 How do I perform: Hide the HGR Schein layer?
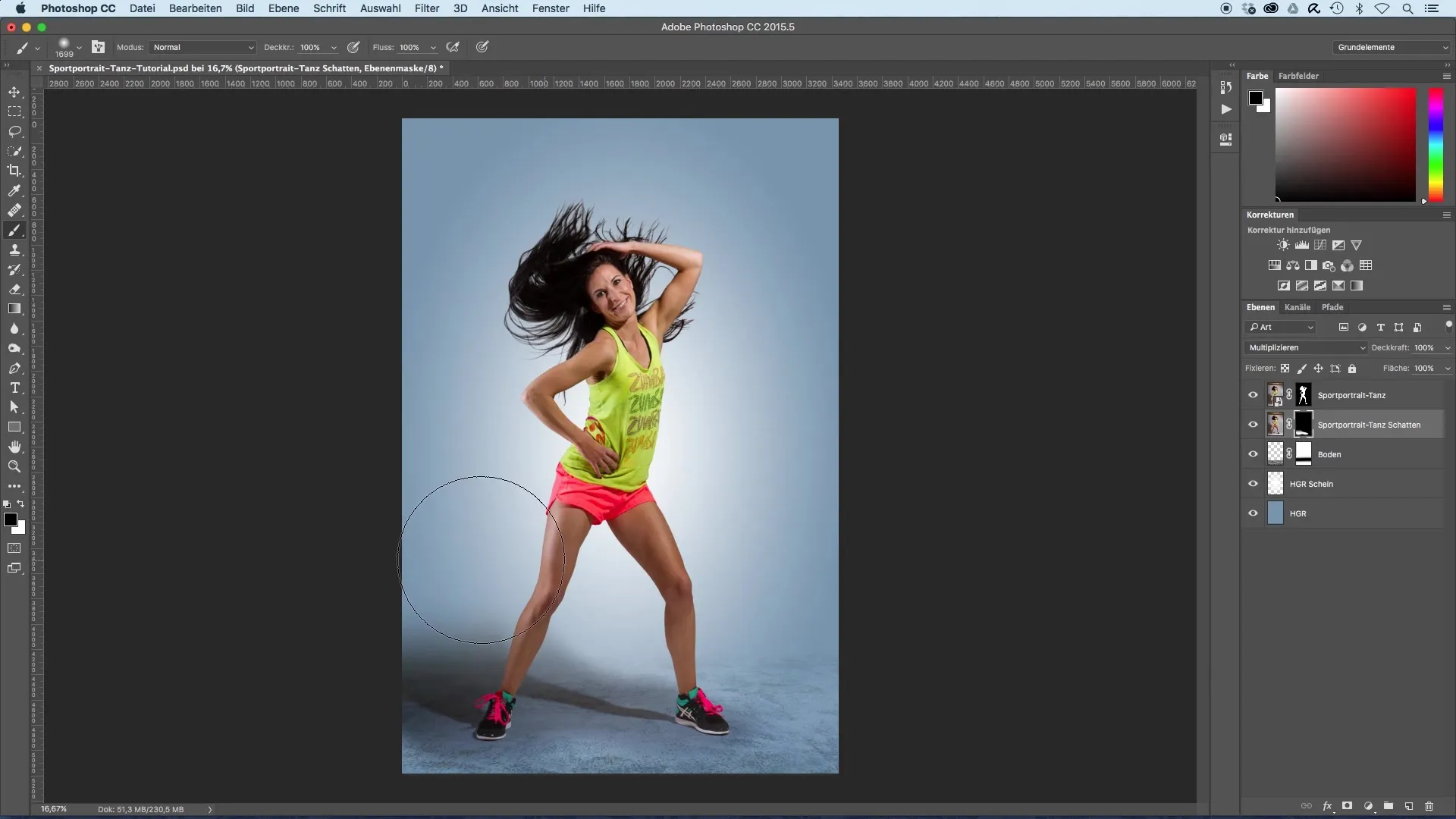[x=1253, y=484]
